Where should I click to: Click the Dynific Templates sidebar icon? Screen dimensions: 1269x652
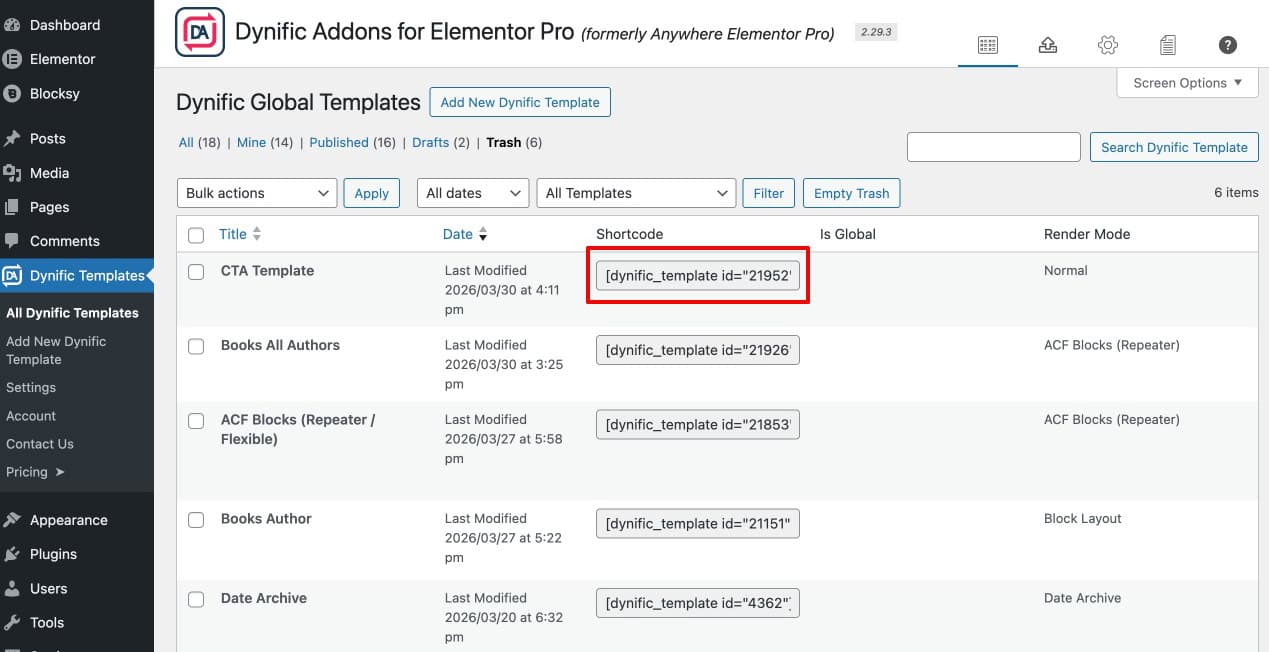12,276
